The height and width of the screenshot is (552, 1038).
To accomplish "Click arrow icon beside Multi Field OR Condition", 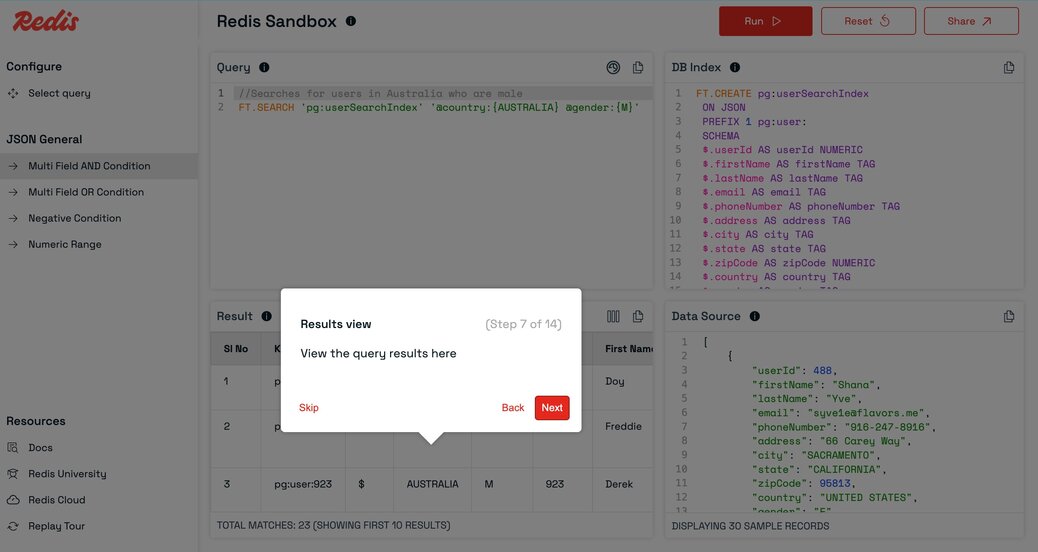I will [13, 192].
